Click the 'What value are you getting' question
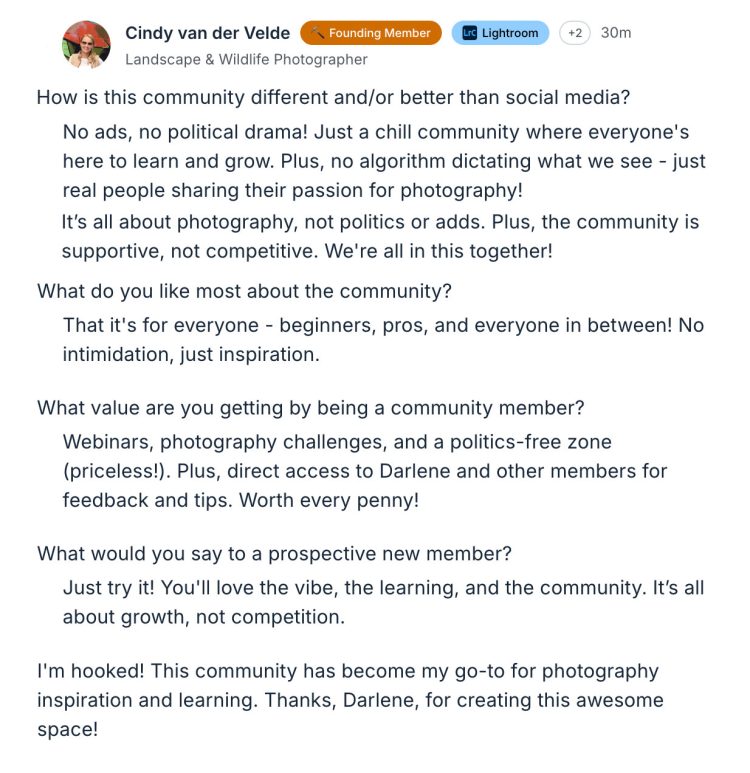Viewport: 750px width, 773px height. [310, 408]
